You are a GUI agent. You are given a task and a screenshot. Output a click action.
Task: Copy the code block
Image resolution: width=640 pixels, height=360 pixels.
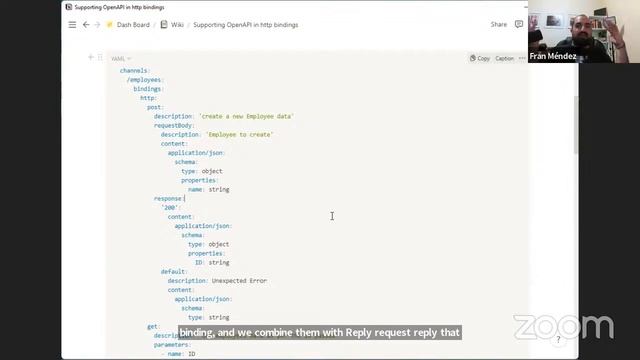point(480,58)
